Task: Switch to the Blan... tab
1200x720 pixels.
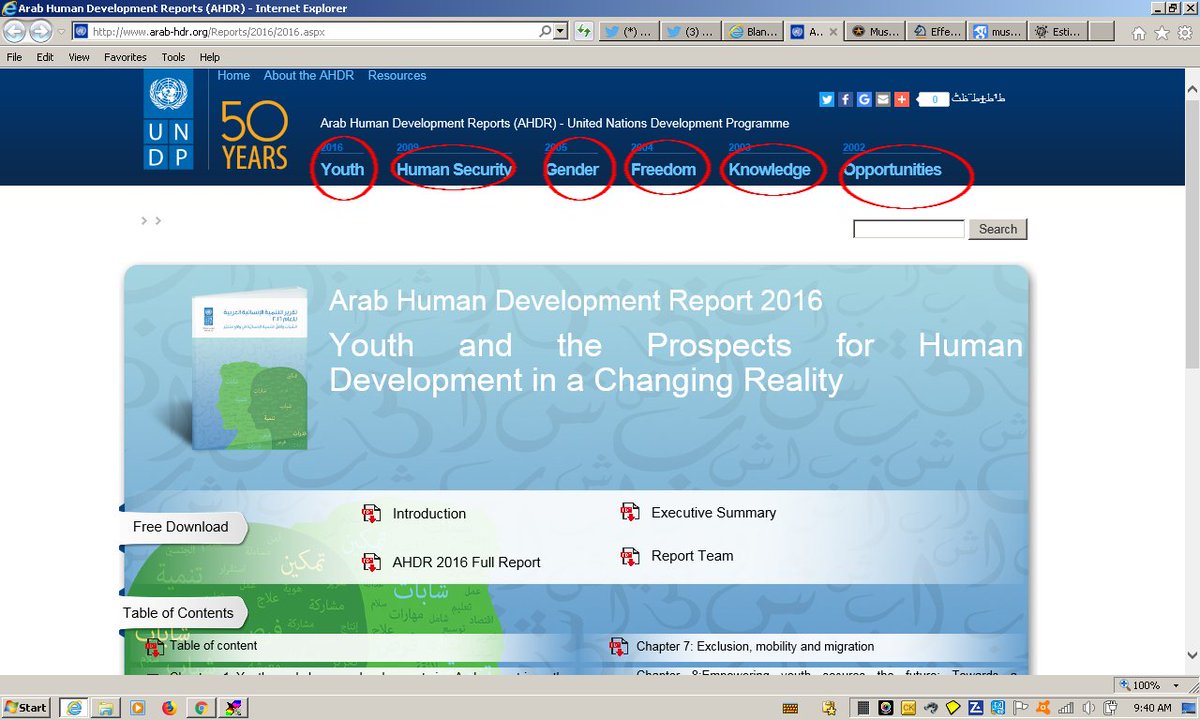Action: (x=752, y=32)
